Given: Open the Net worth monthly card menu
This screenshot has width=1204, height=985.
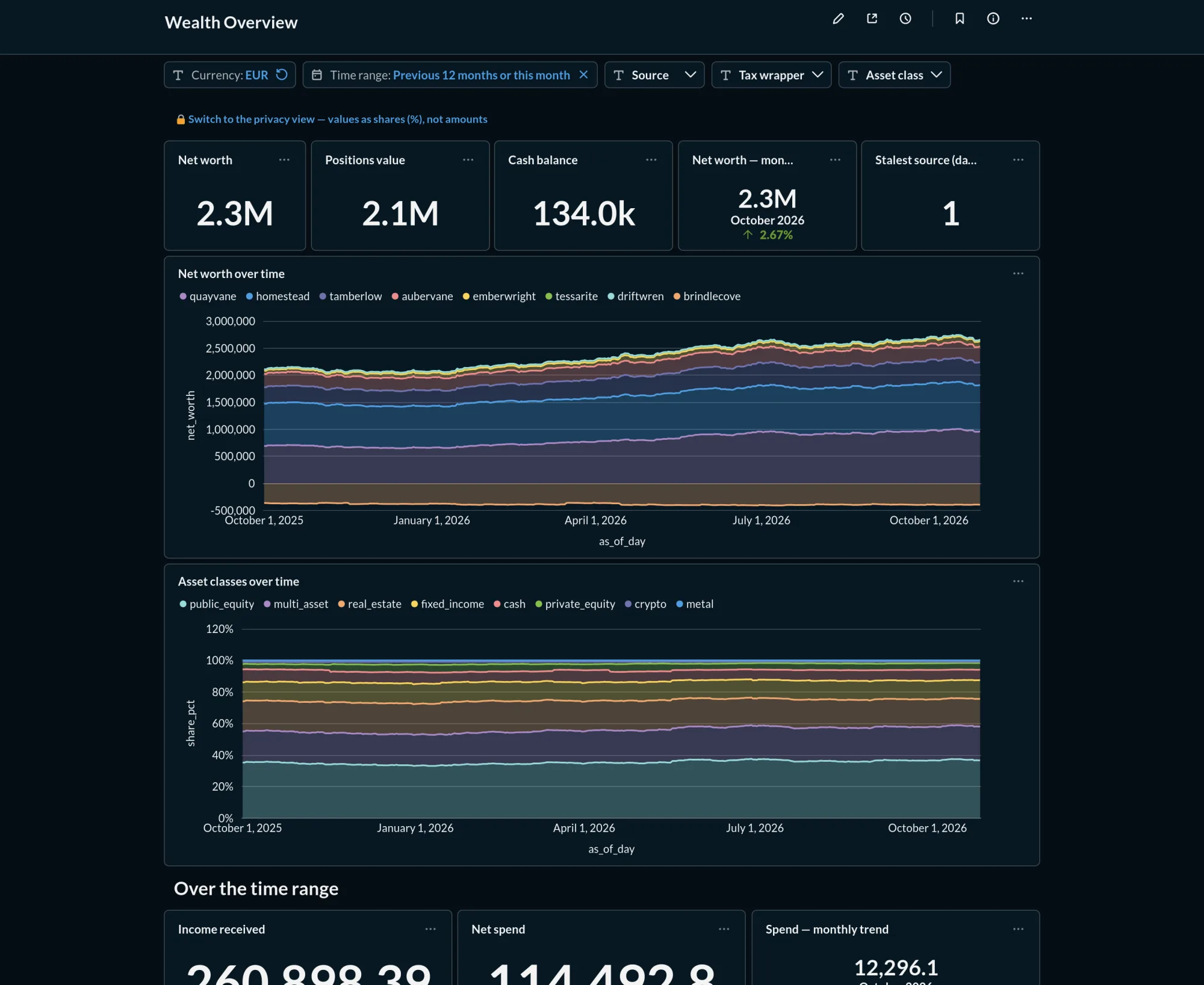Looking at the screenshot, I should 835,160.
